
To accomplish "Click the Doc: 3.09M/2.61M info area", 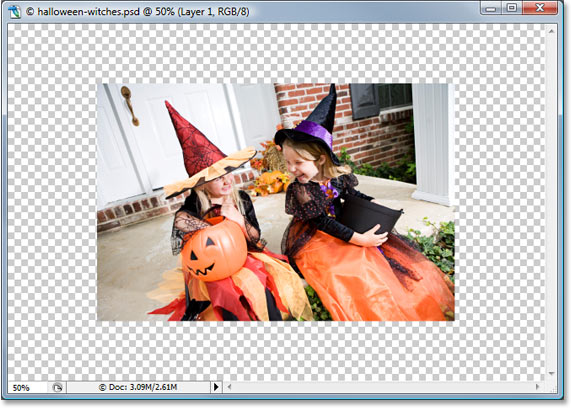I will click(138, 387).
